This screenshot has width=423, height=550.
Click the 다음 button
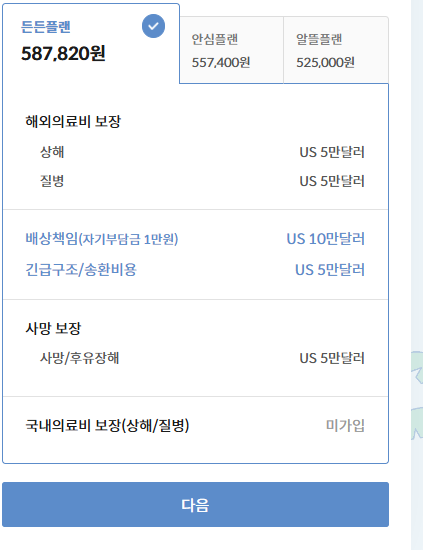(195, 504)
